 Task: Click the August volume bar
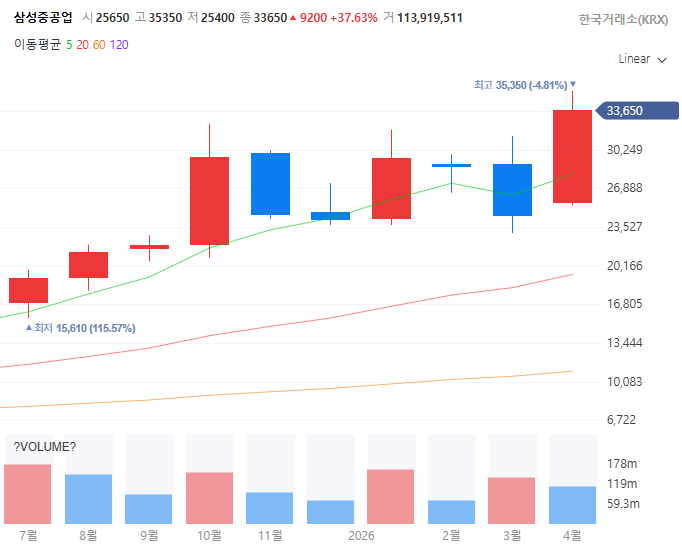click(x=88, y=499)
